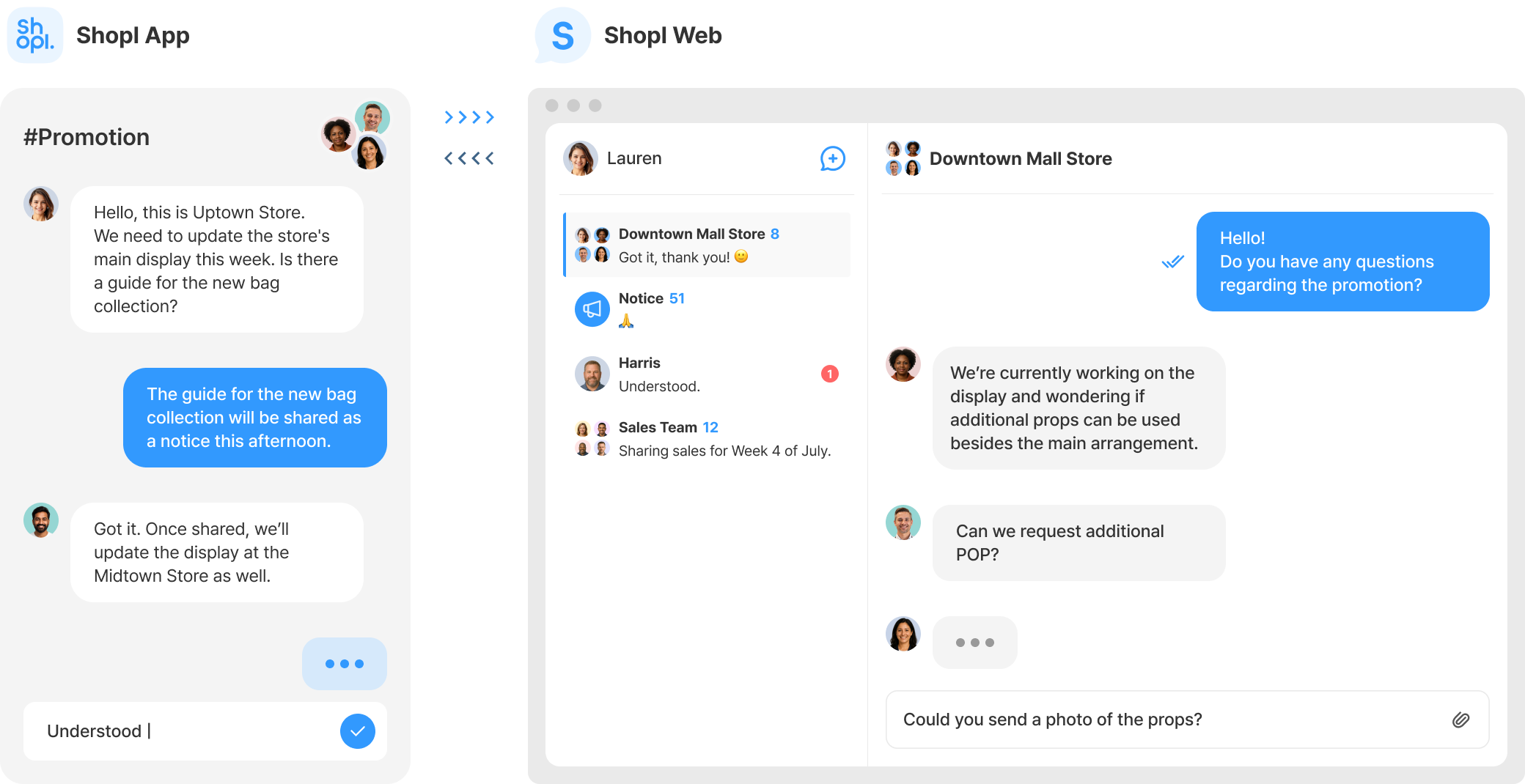
Task: Click unread count 8 beside Downtown Mall Store
Action: pyautogui.click(x=775, y=234)
